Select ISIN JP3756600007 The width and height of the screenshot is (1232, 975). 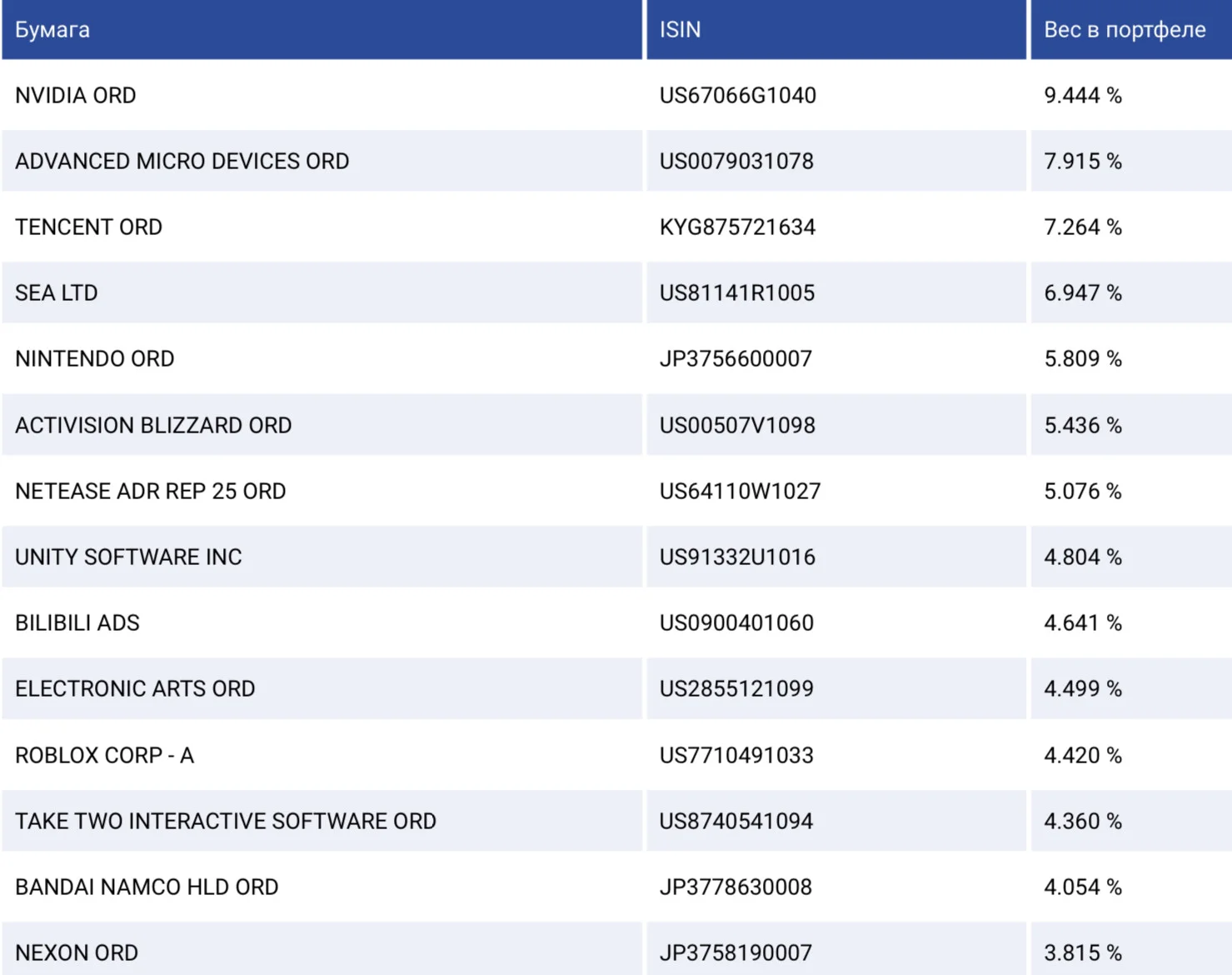[736, 359]
